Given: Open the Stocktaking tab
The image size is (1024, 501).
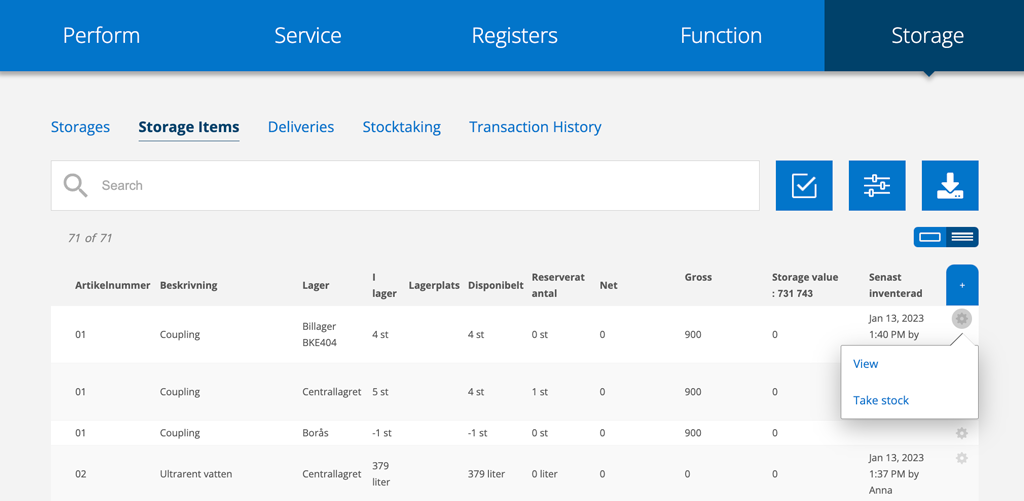Looking at the screenshot, I should pyautogui.click(x=402, y=127).
